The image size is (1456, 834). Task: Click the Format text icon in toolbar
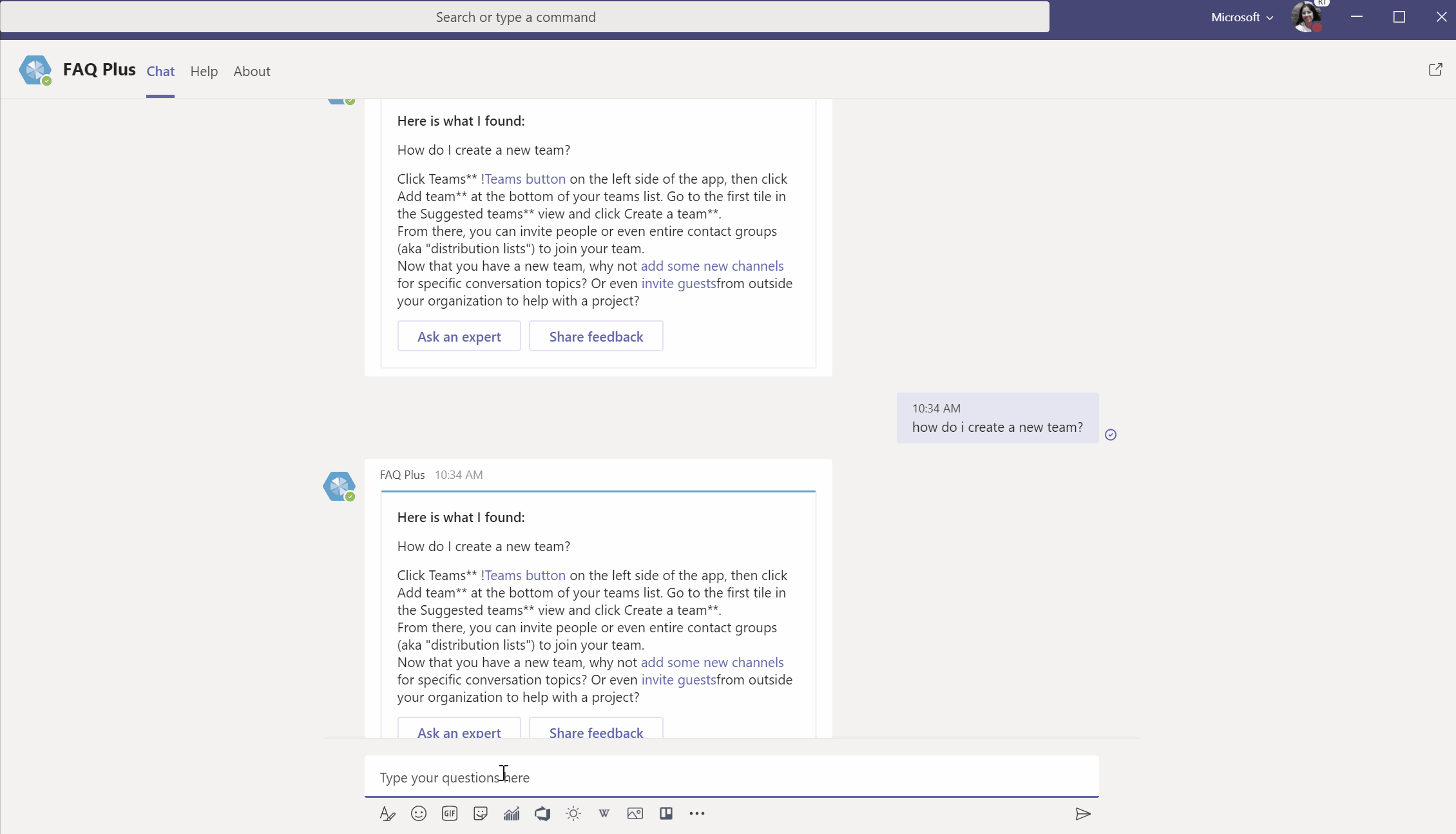pyautogui.click(x=387, y=813)
